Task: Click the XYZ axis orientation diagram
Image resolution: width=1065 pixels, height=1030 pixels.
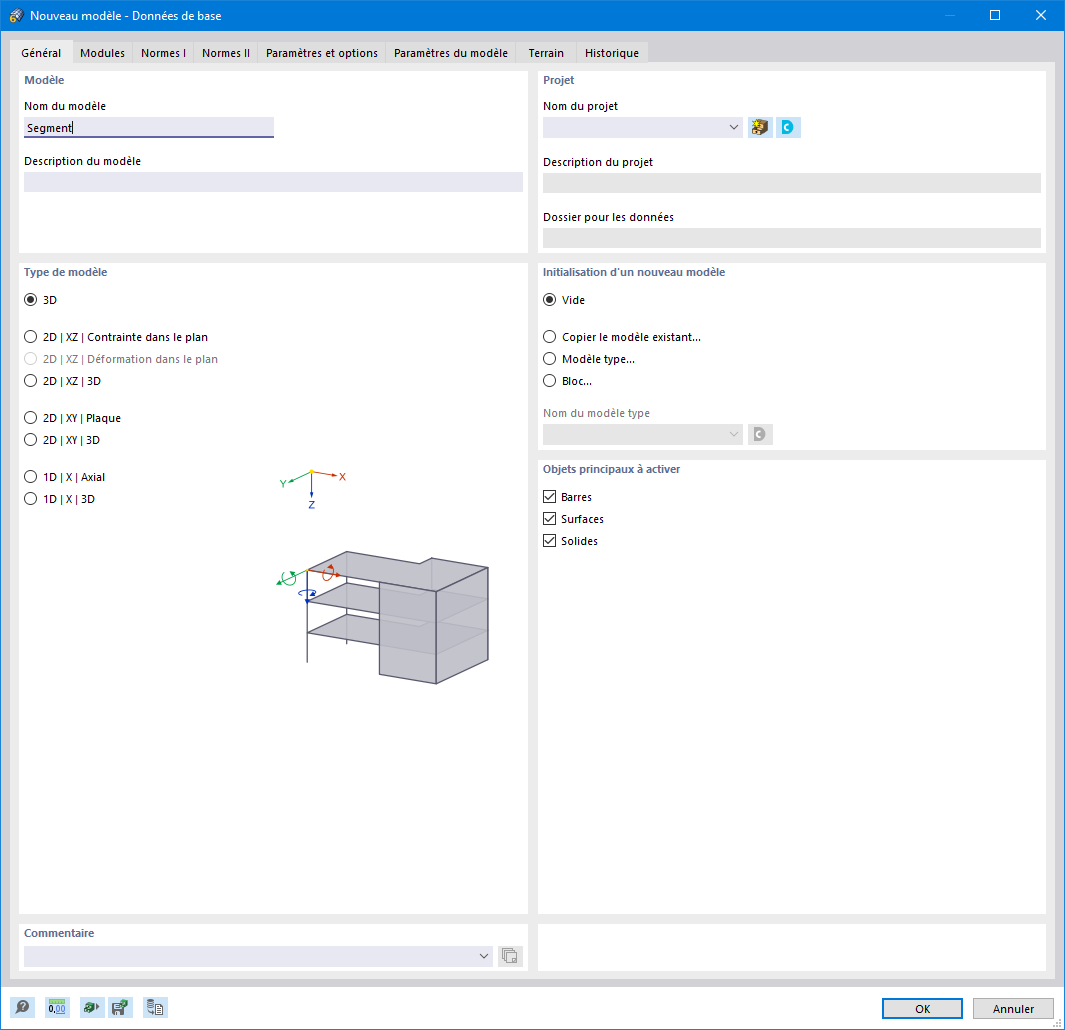Action: coord(312,489)
